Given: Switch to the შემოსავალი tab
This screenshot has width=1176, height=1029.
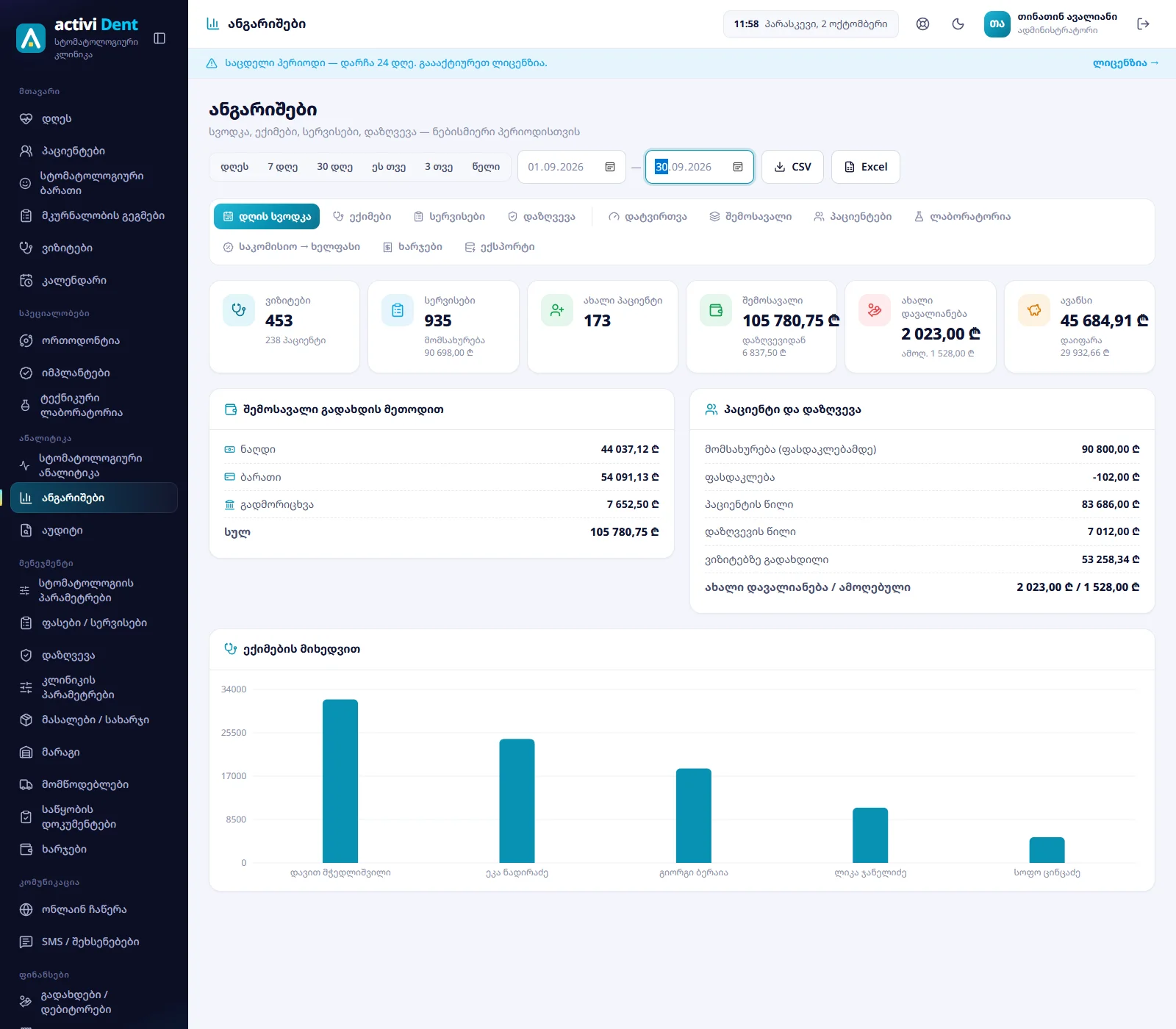Looking at the screenshot, I should click(x=750, y=217).
